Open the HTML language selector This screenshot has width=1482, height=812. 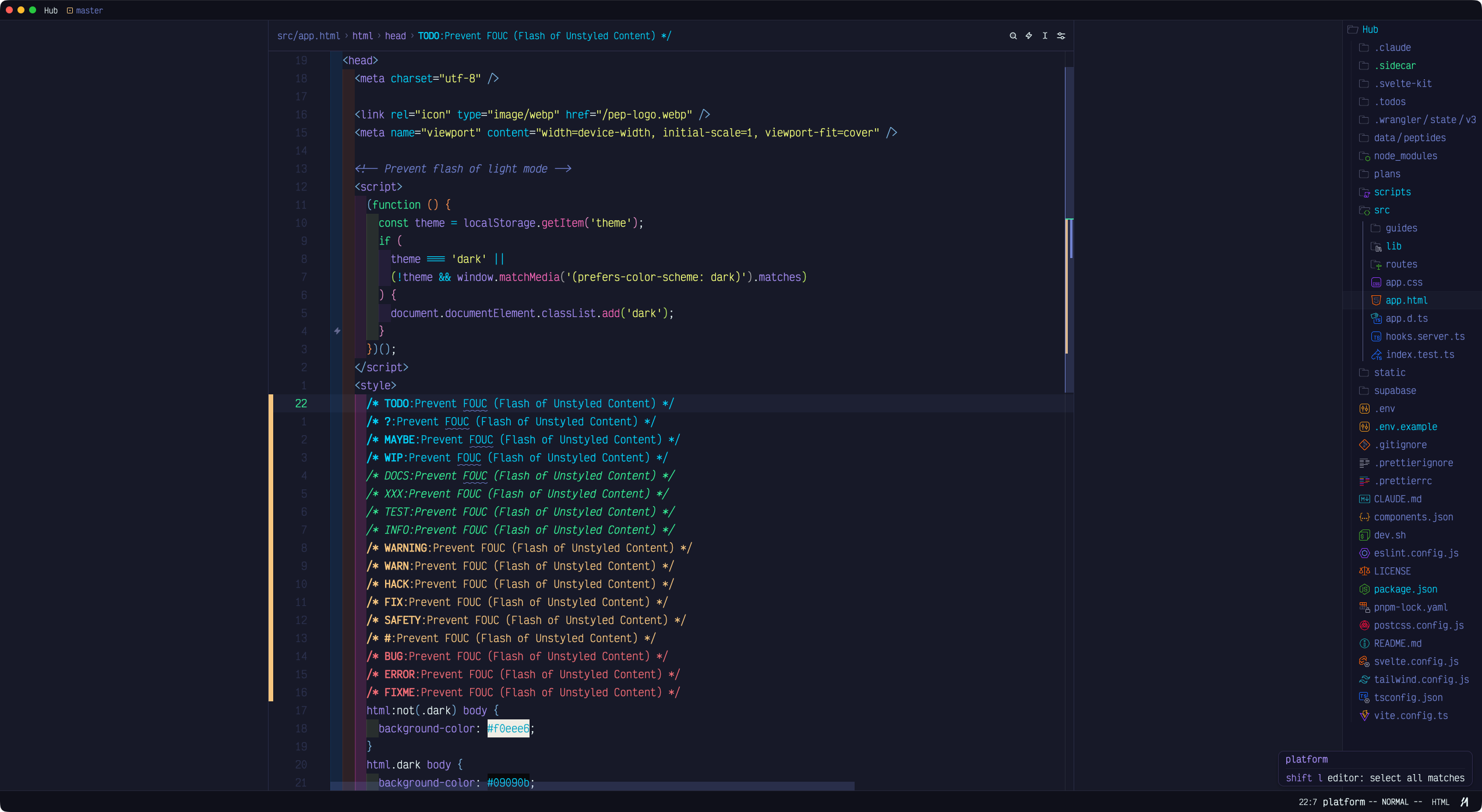tap(1441, 802)
